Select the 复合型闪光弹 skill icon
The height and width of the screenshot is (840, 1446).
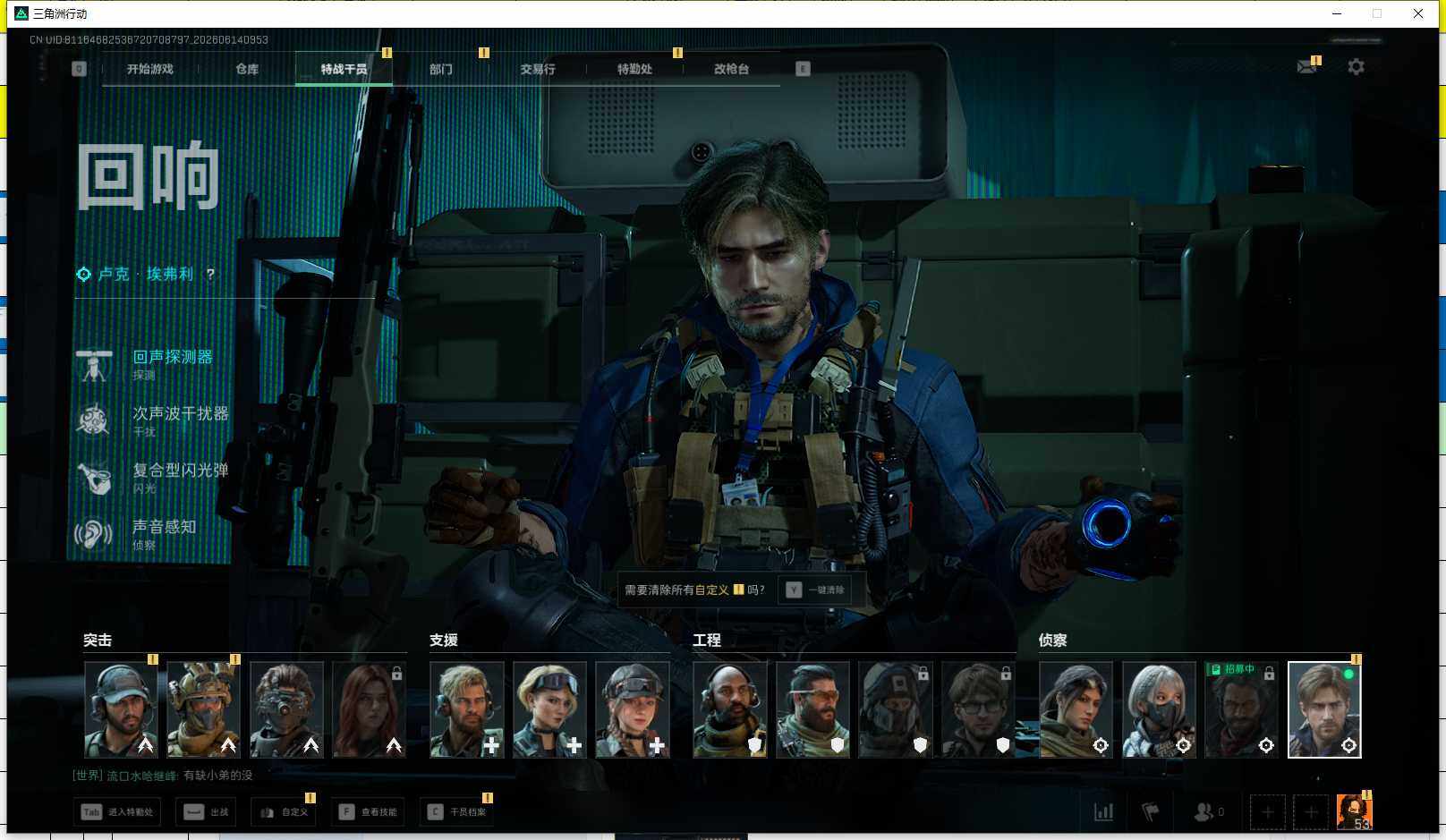(x=94, y=478)
